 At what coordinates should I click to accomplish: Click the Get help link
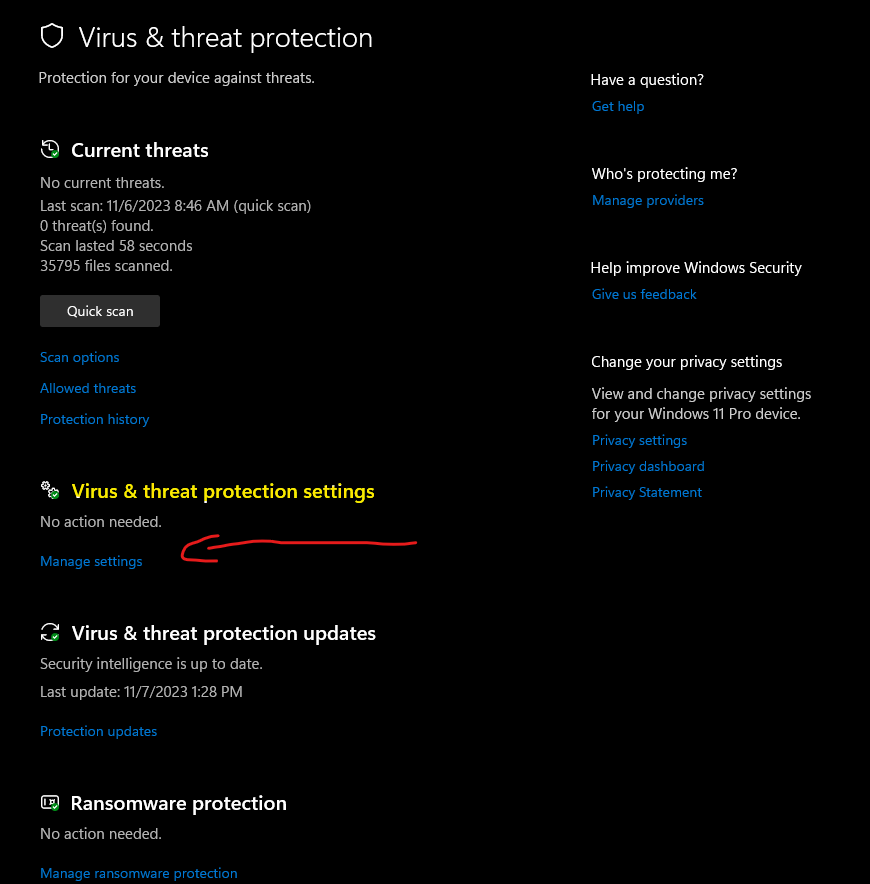618,106
